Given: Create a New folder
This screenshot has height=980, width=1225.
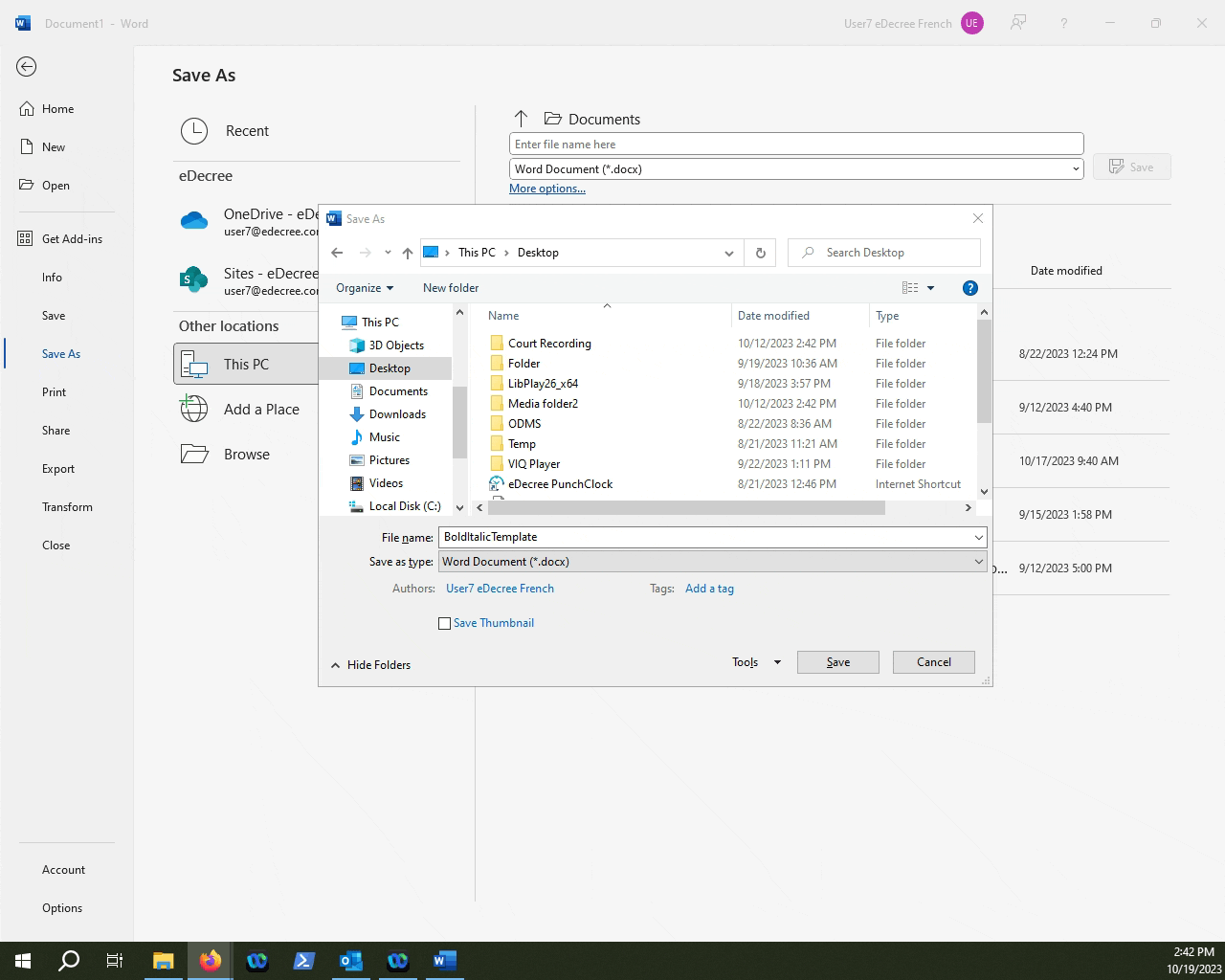Looking at the screenshot, I should [x=451, y=288].
